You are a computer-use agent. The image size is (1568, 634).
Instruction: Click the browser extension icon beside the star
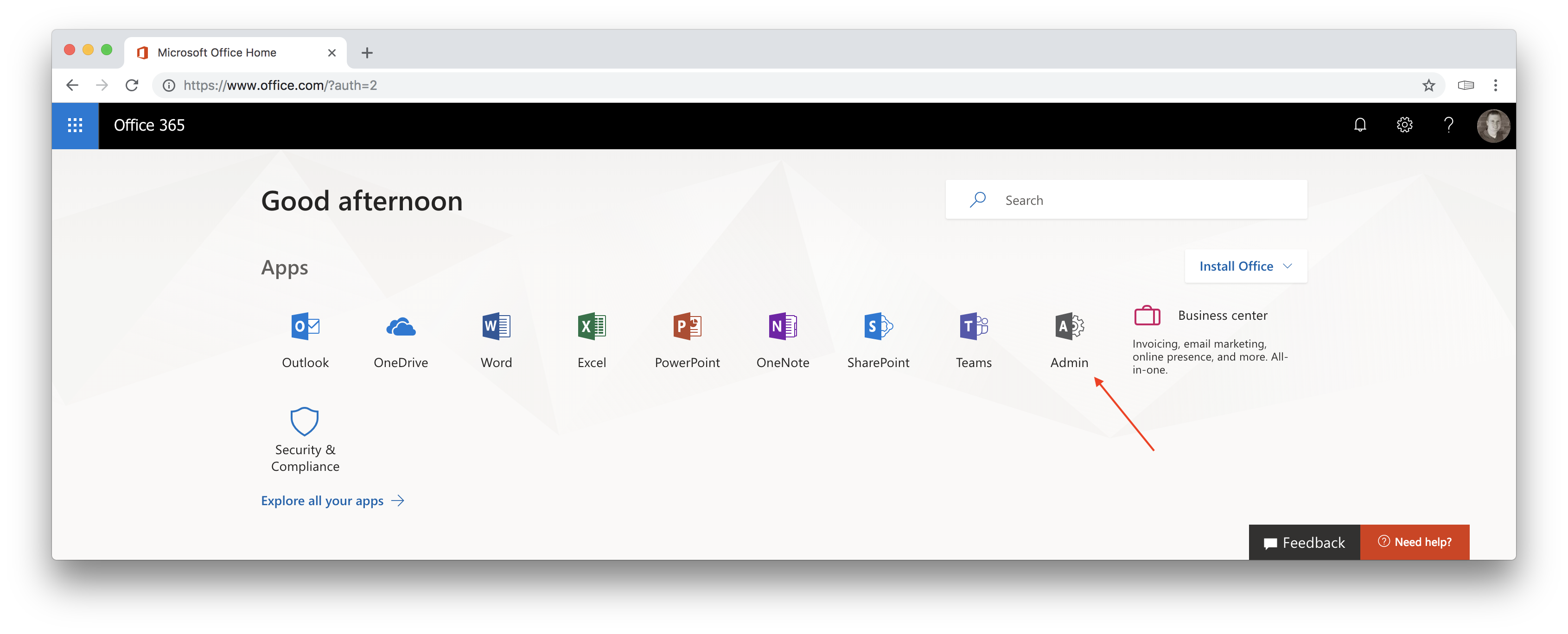click(1466, 85)
